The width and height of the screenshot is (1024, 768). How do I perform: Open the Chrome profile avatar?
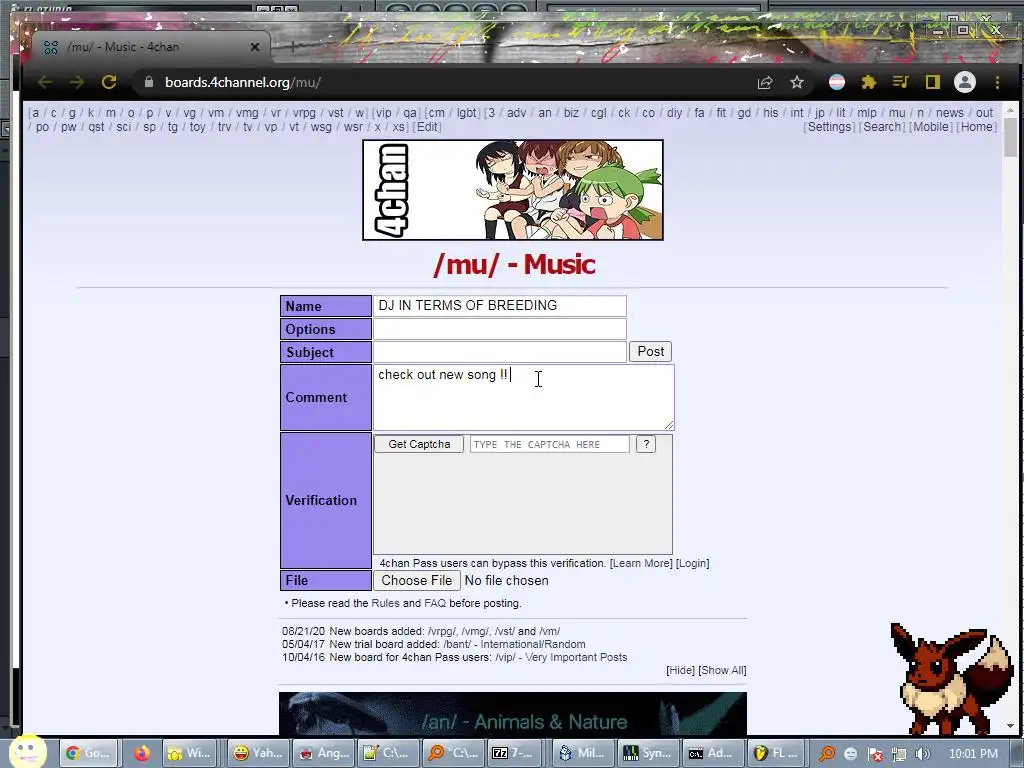(965, 82)
